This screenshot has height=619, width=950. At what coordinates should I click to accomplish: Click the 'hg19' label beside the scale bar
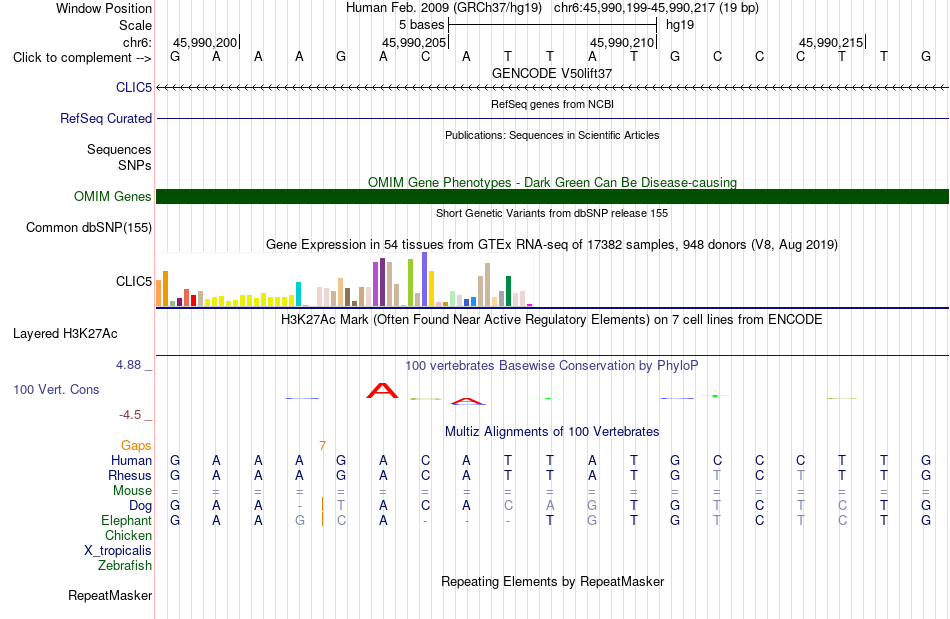(680, 25)
